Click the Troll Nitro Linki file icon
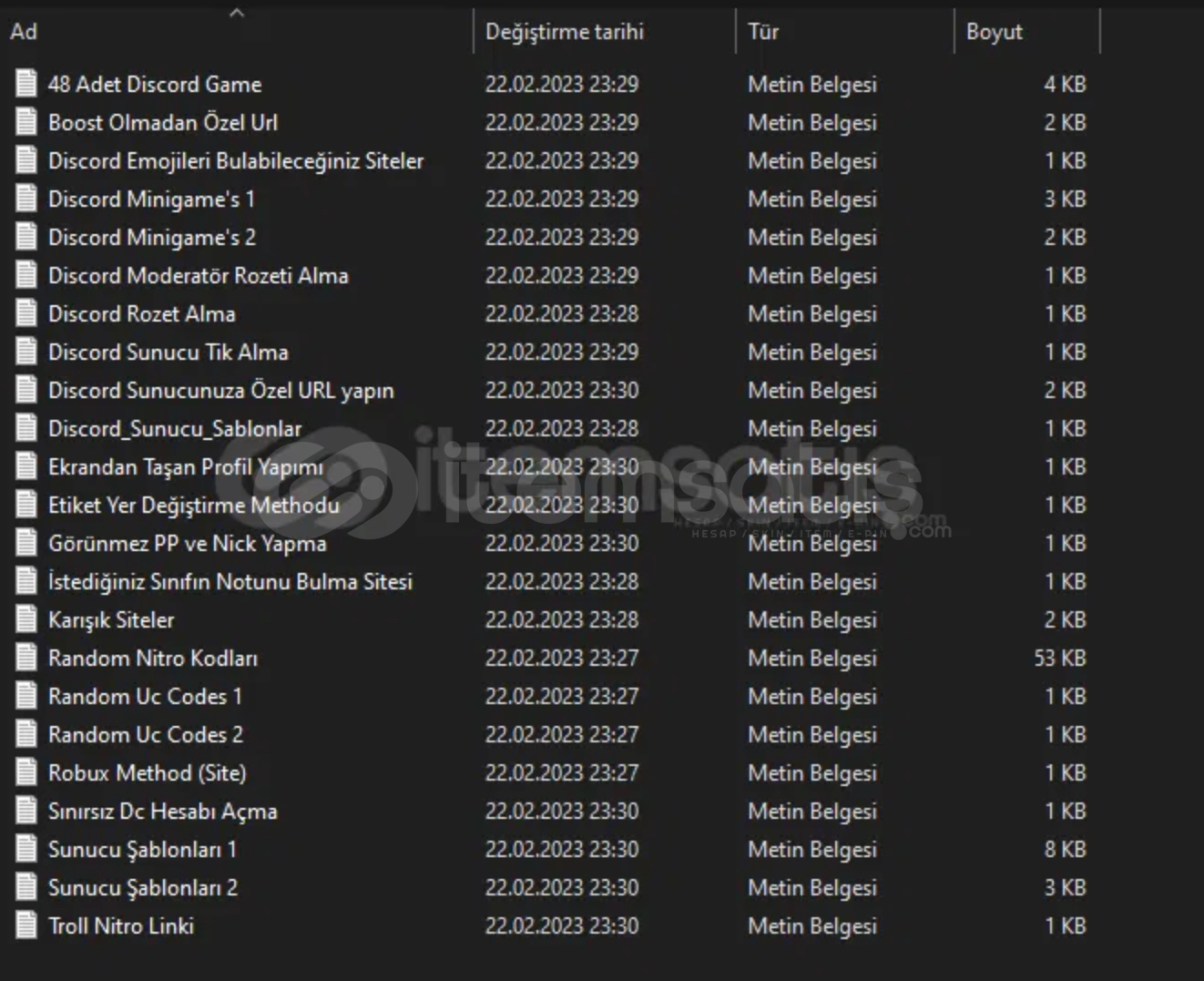 point(26,925)
